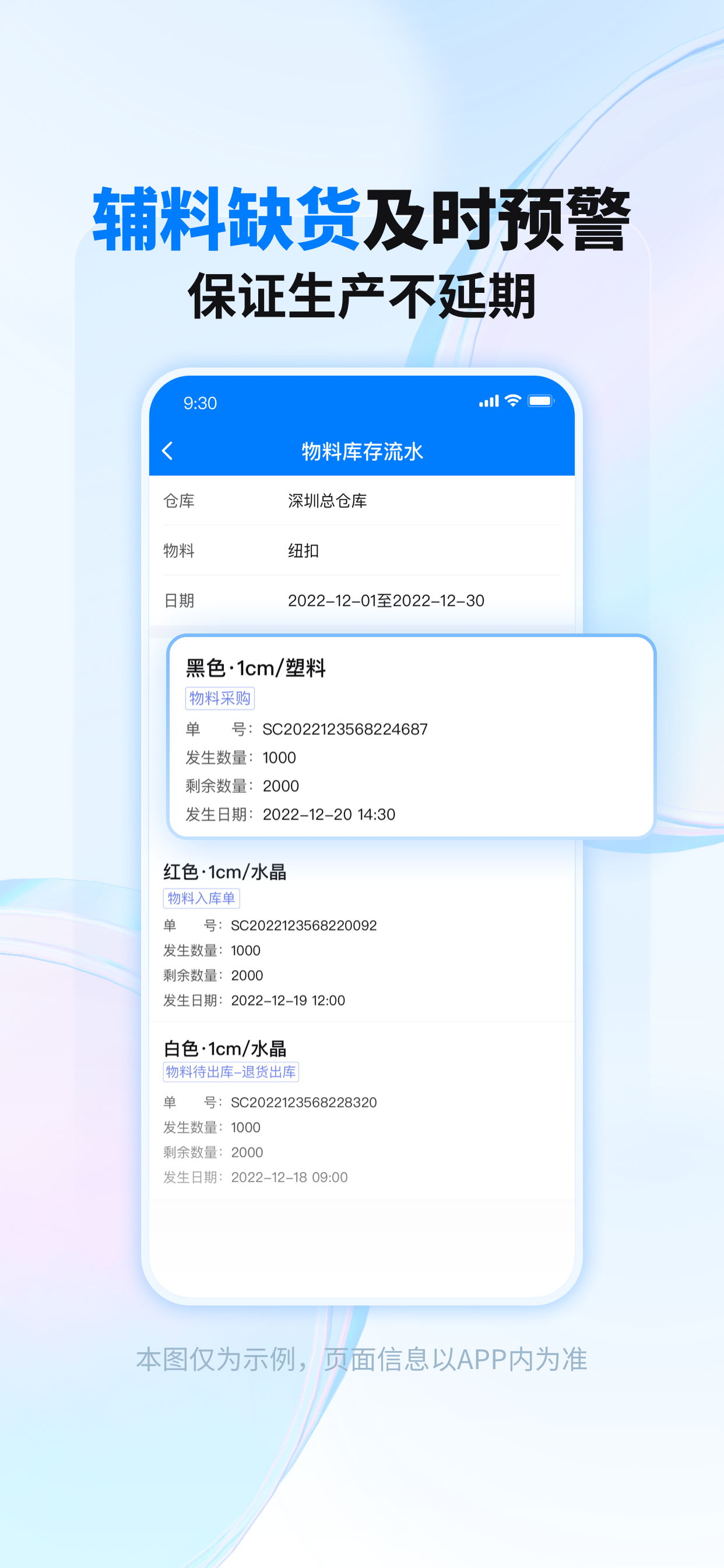Tap the 物料 label

click(x=179, y=550)
